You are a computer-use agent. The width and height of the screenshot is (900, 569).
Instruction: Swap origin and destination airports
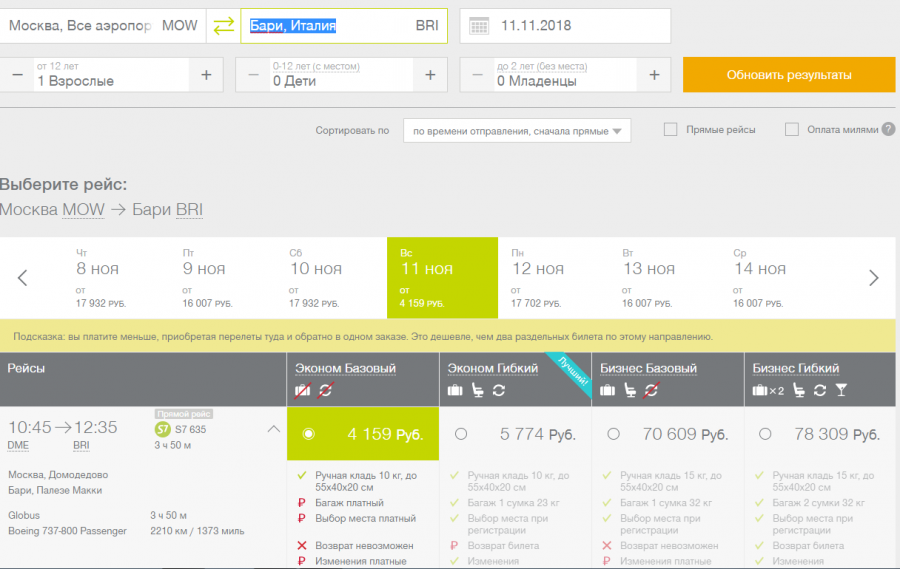(223, 26)
